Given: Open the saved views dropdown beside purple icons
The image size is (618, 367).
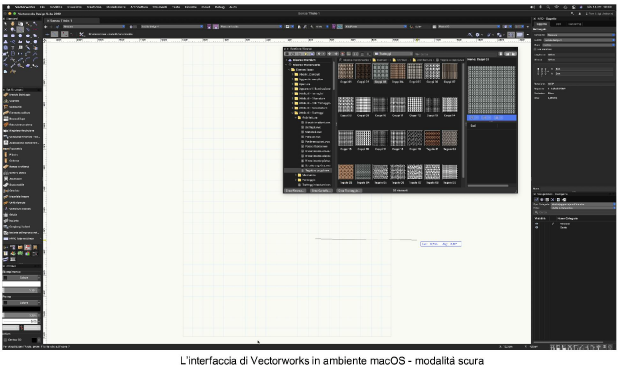Looking at the screenshot, I should point(251,27).
